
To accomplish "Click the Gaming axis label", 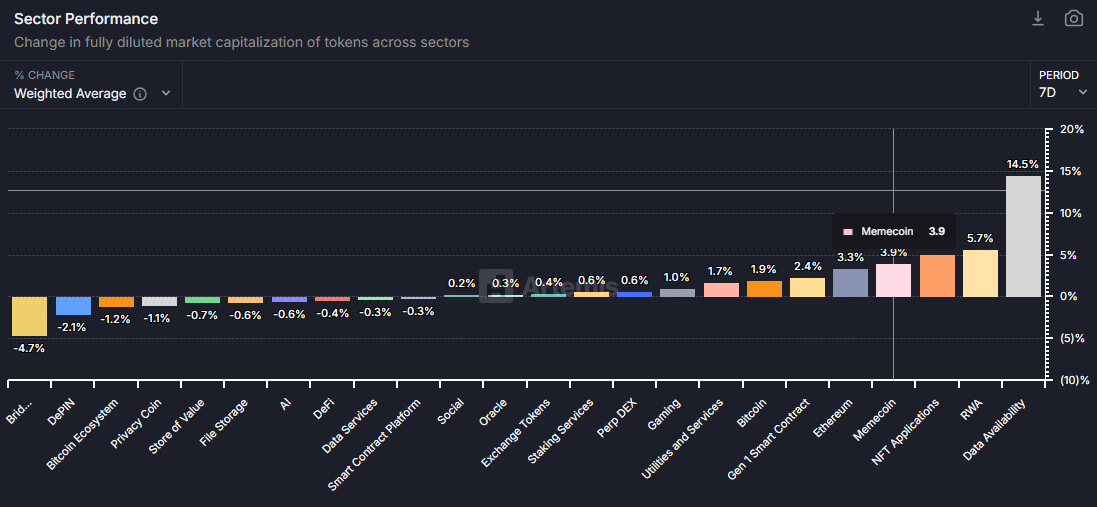I will (x=664, y=412).
